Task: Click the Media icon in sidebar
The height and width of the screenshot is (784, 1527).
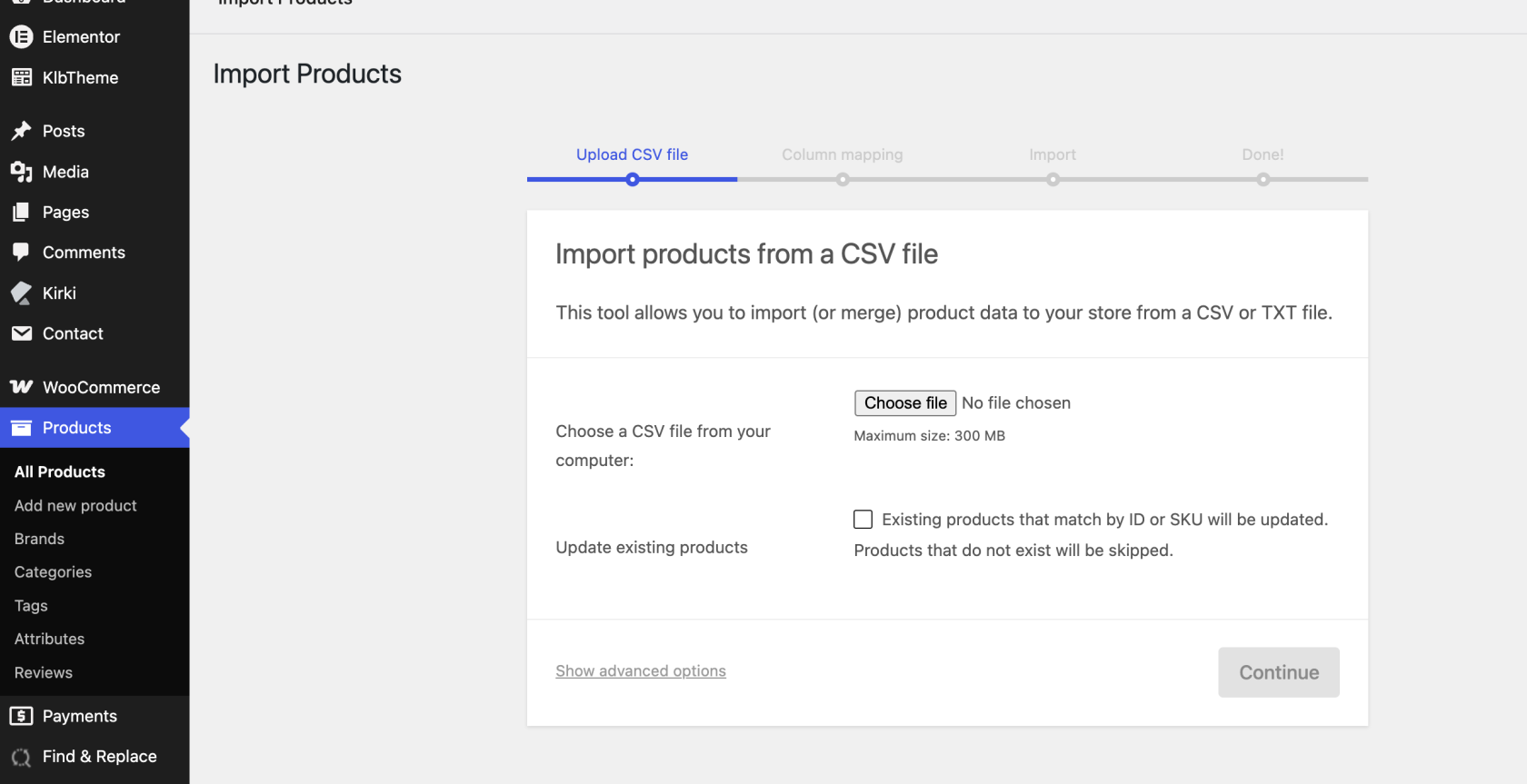Action: click(x=21, y=172)
